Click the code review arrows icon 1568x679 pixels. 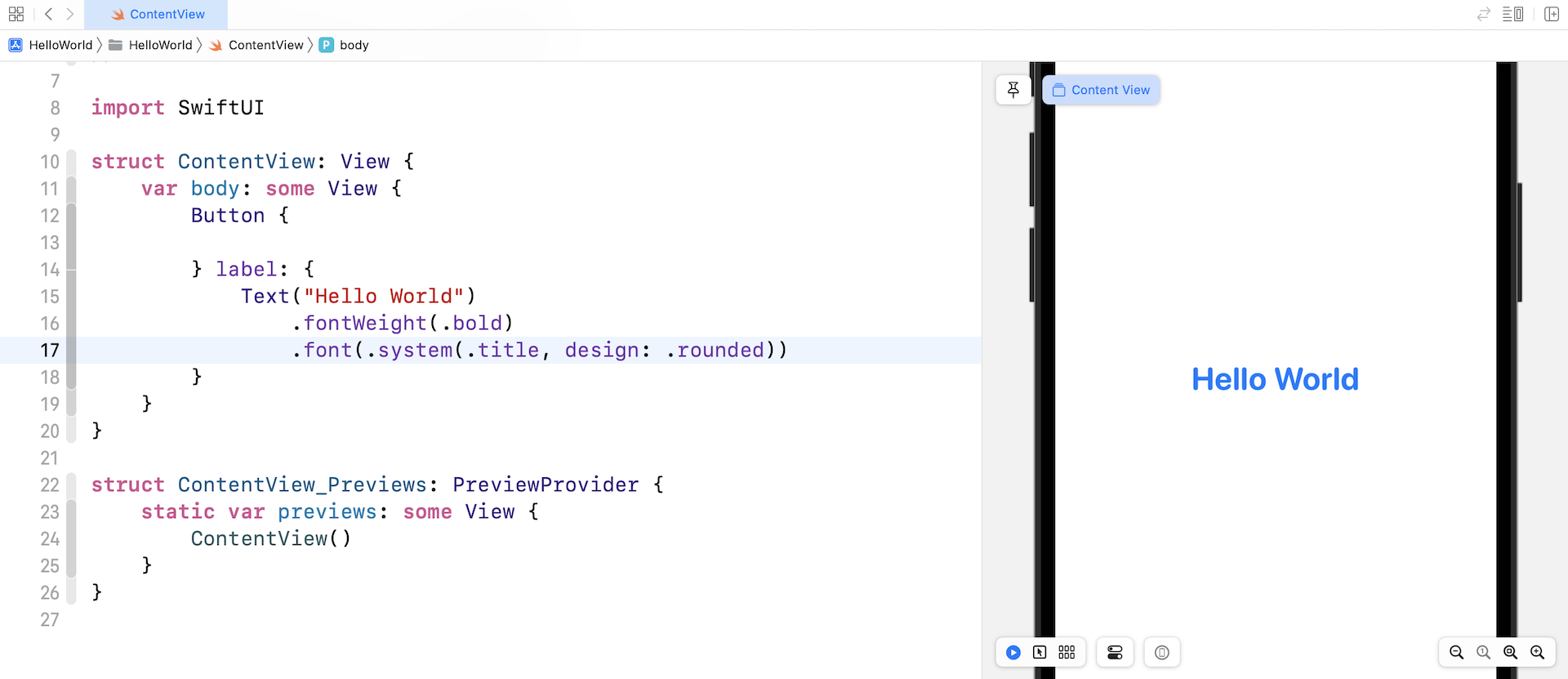pyautogui.click(x=1483, y=14)
